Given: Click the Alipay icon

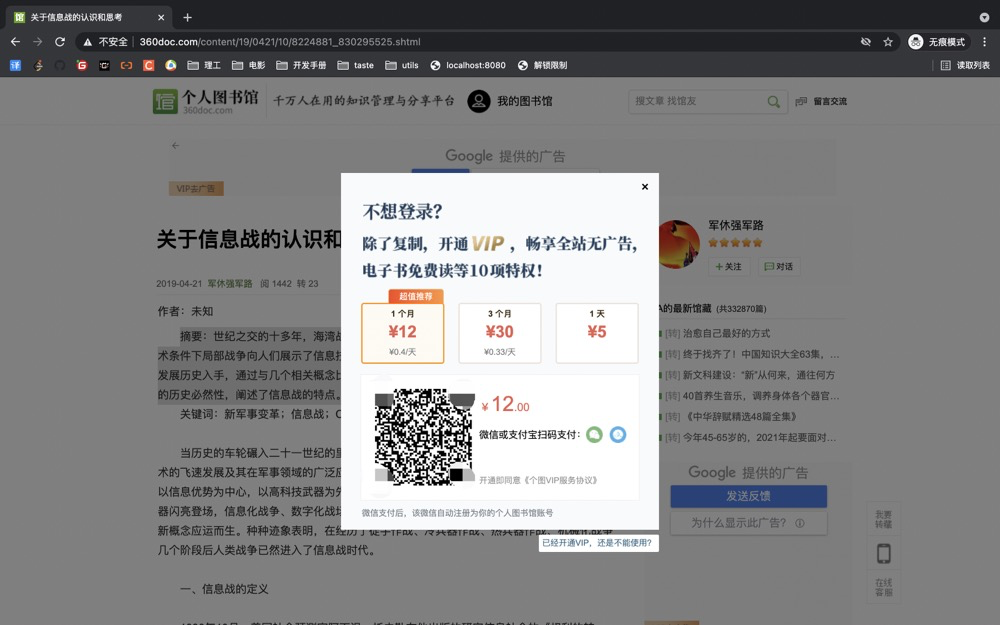Looking at the screenshot, I should tap(618, 435).
